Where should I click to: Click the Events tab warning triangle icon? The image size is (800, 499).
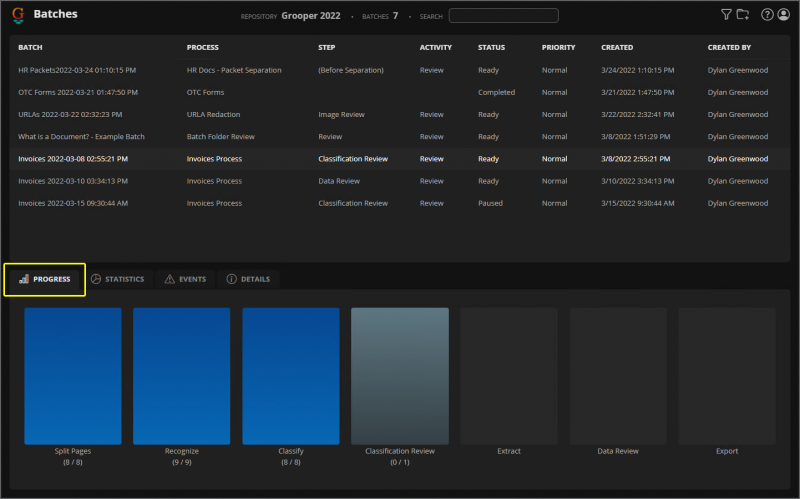[169, 279]
